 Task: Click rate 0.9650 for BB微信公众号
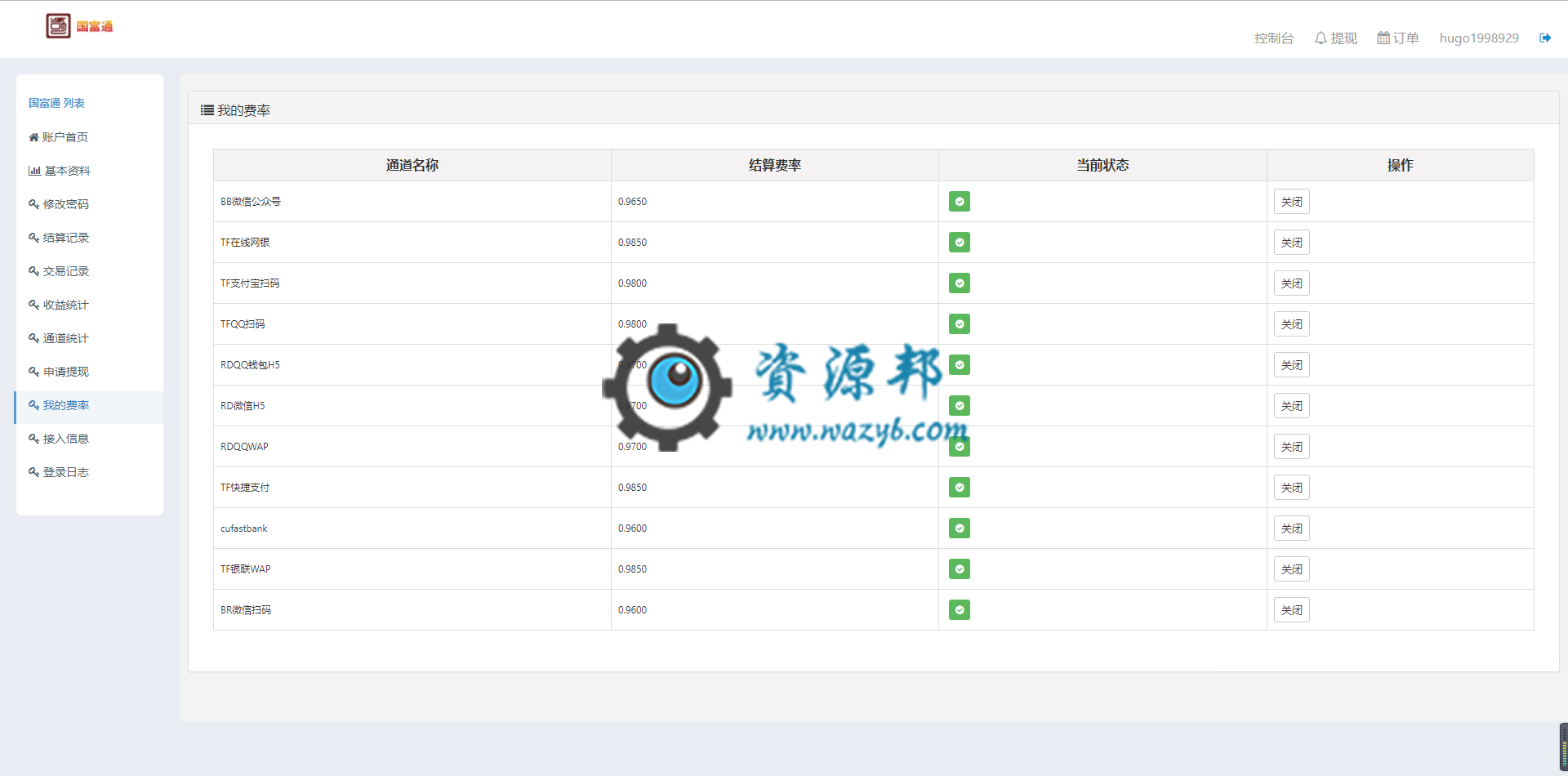click(x=632, y=202)
